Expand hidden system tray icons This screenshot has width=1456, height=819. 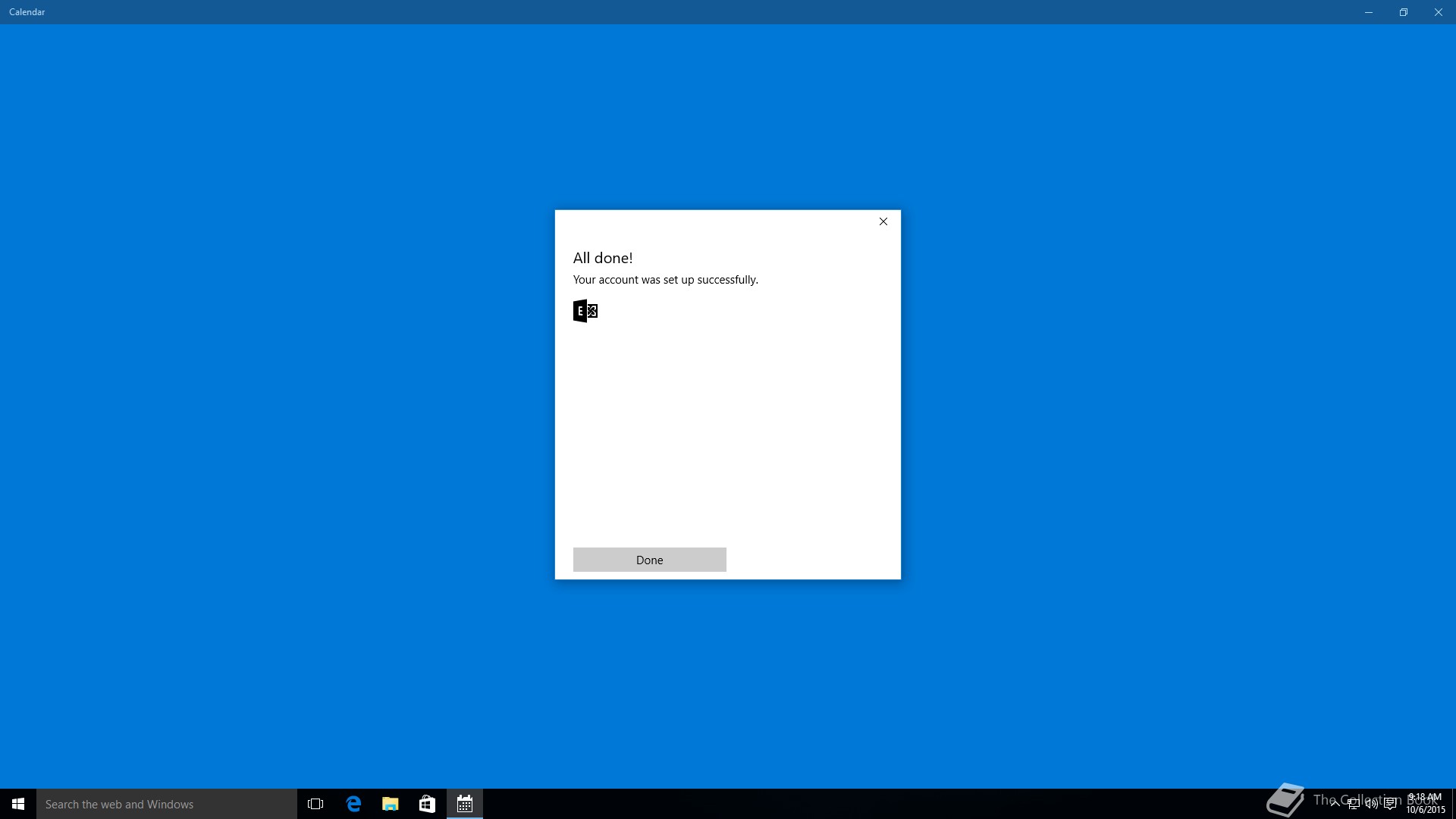coord(1335,804)
